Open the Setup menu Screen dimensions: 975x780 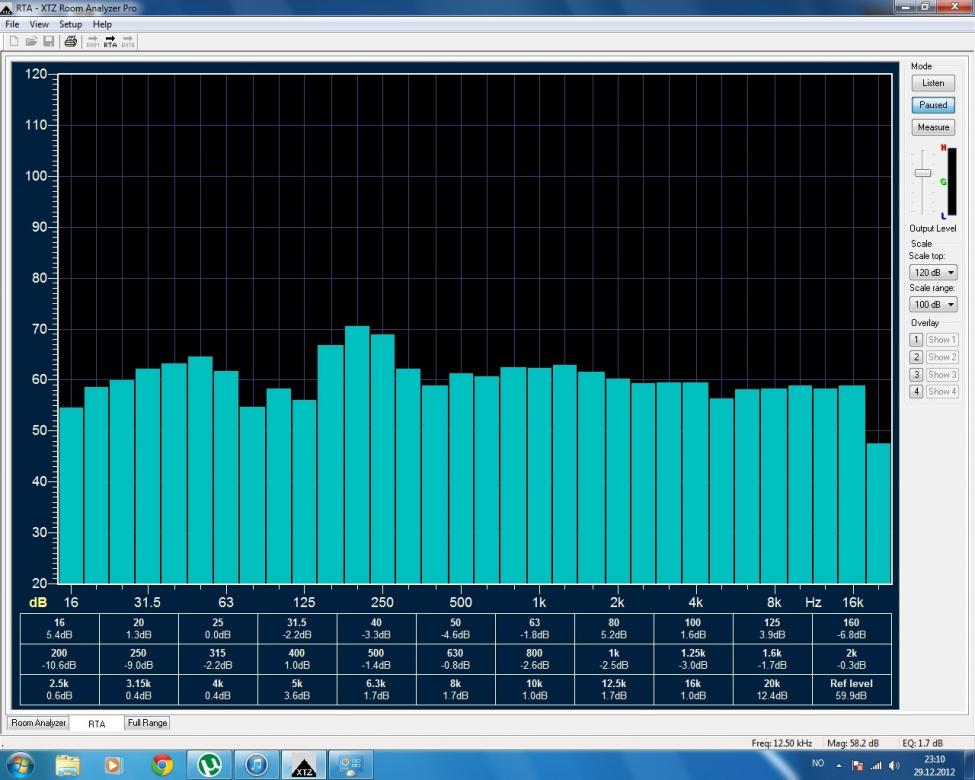[70, 24]
